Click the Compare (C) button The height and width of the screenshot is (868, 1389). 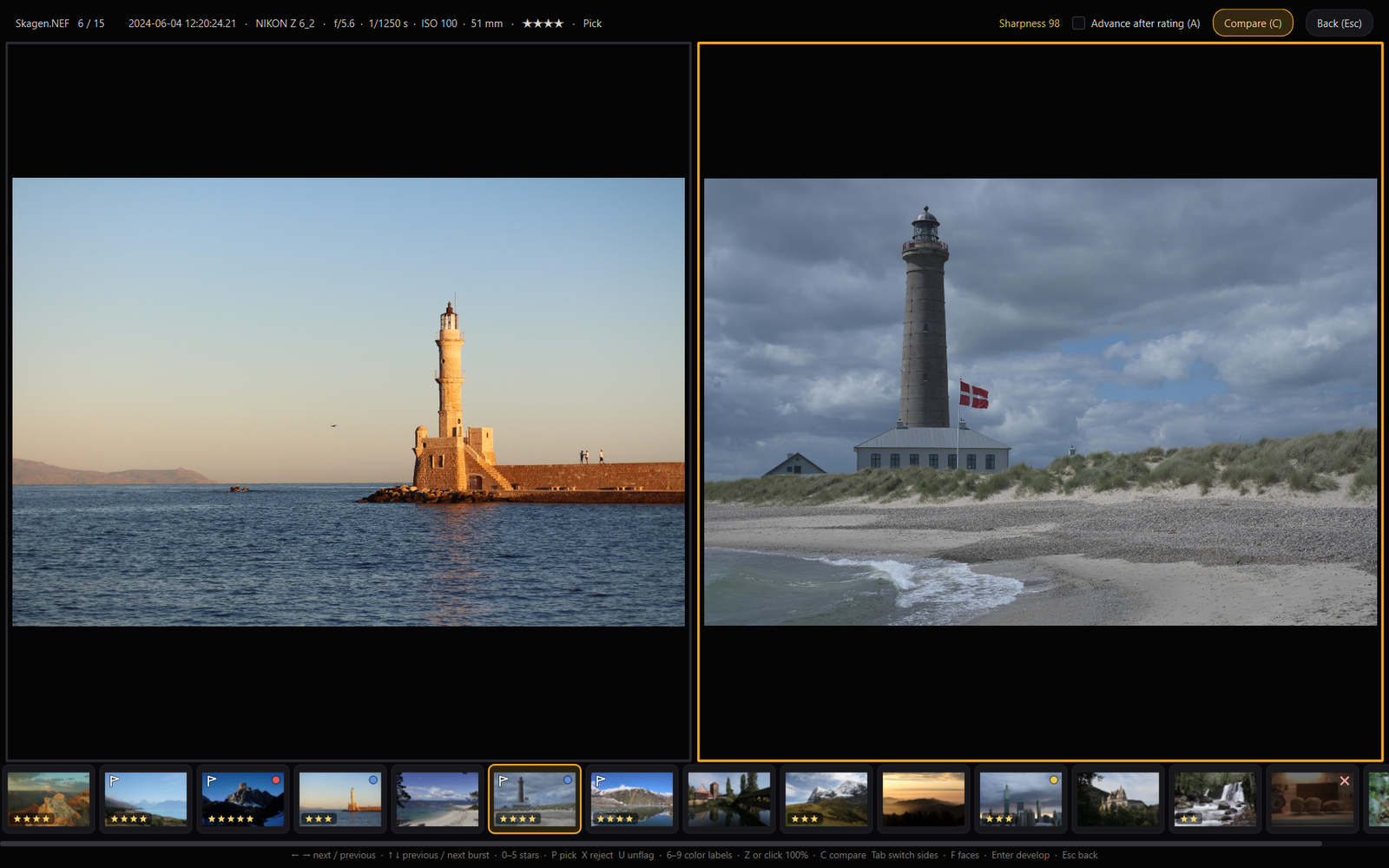(x=1253, y=23)
